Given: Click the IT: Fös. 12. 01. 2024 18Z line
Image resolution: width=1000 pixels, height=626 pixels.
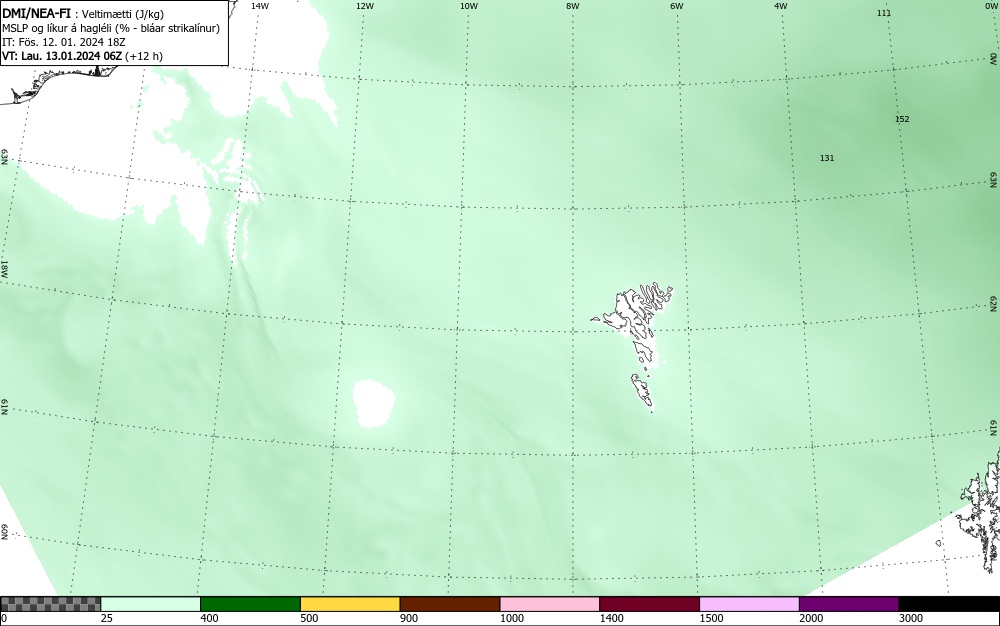Looking at the screenshot, I should [64, 42].
